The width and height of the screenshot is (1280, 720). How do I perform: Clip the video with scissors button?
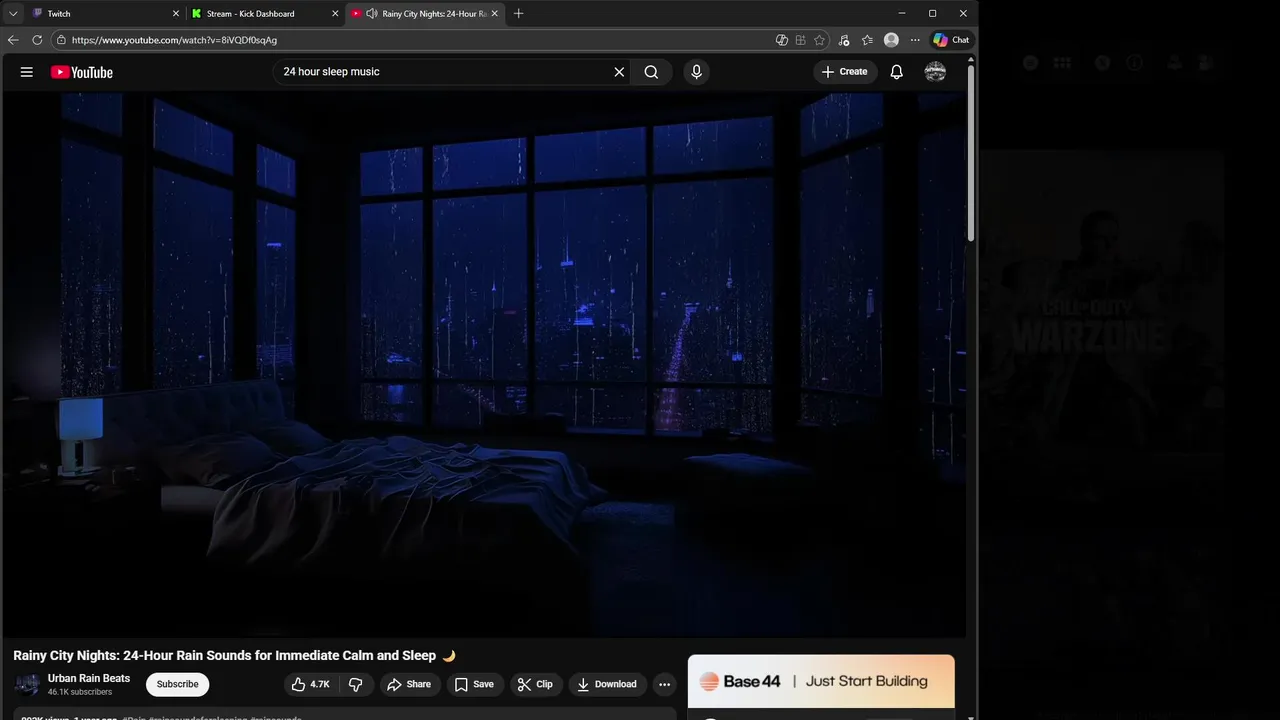tap(535, 684)
